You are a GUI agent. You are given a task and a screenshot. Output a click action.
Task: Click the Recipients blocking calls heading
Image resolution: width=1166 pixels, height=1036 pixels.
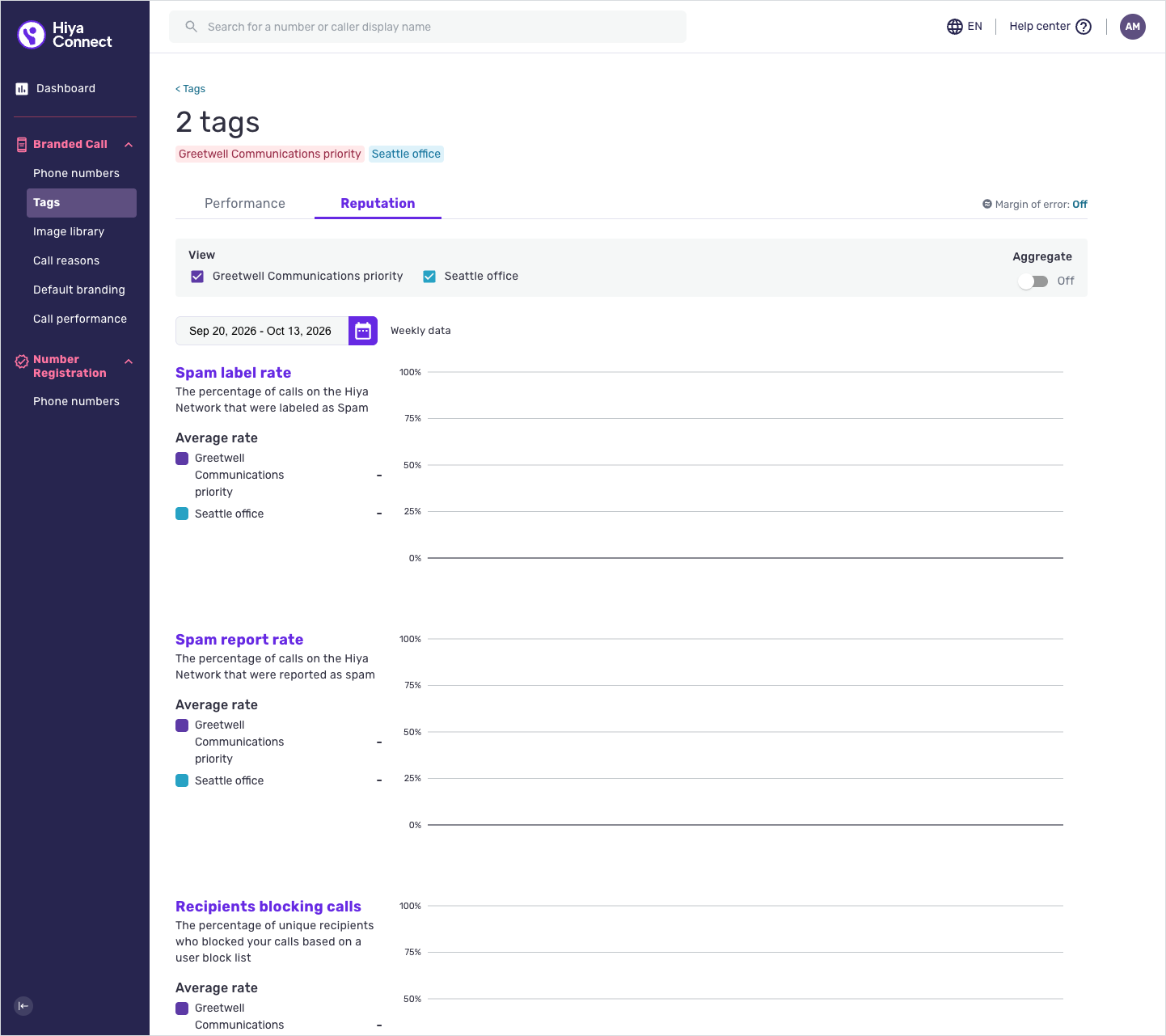(268, 907)
